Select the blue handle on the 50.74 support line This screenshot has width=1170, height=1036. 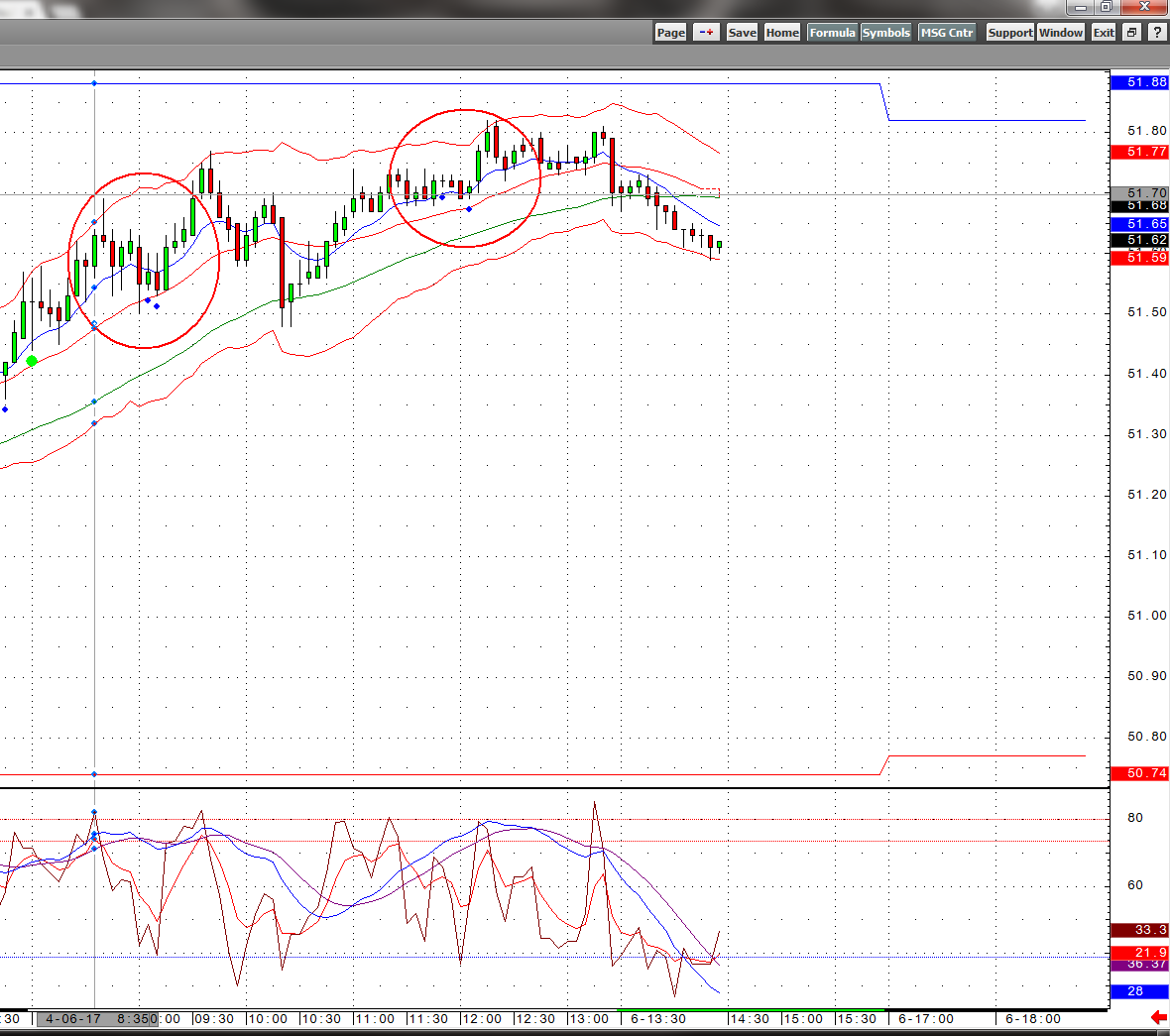pyautogui.click(x=94, y=774)
